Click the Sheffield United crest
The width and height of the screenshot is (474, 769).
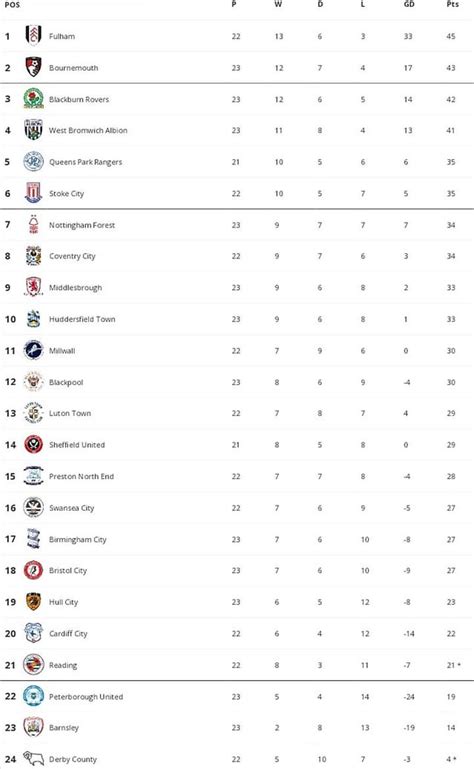pyautogui.click(x=33, y=444)
